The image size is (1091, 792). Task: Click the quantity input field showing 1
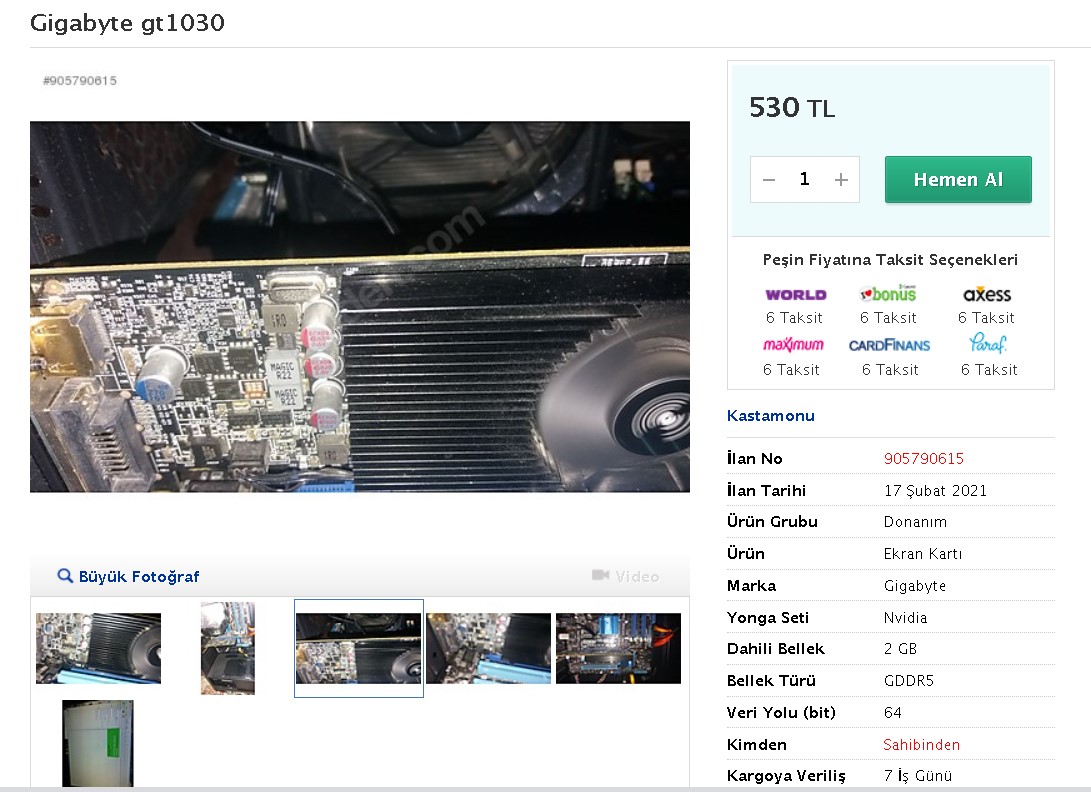pyautogui.click(x=805, y=180)
